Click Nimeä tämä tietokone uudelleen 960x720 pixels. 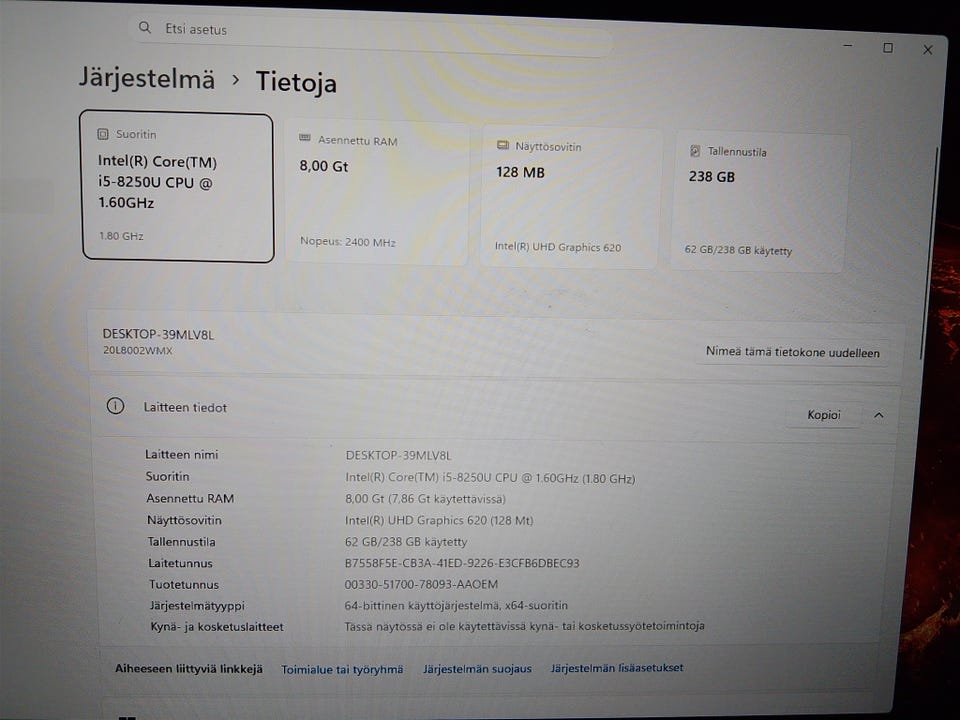(792, 352)
